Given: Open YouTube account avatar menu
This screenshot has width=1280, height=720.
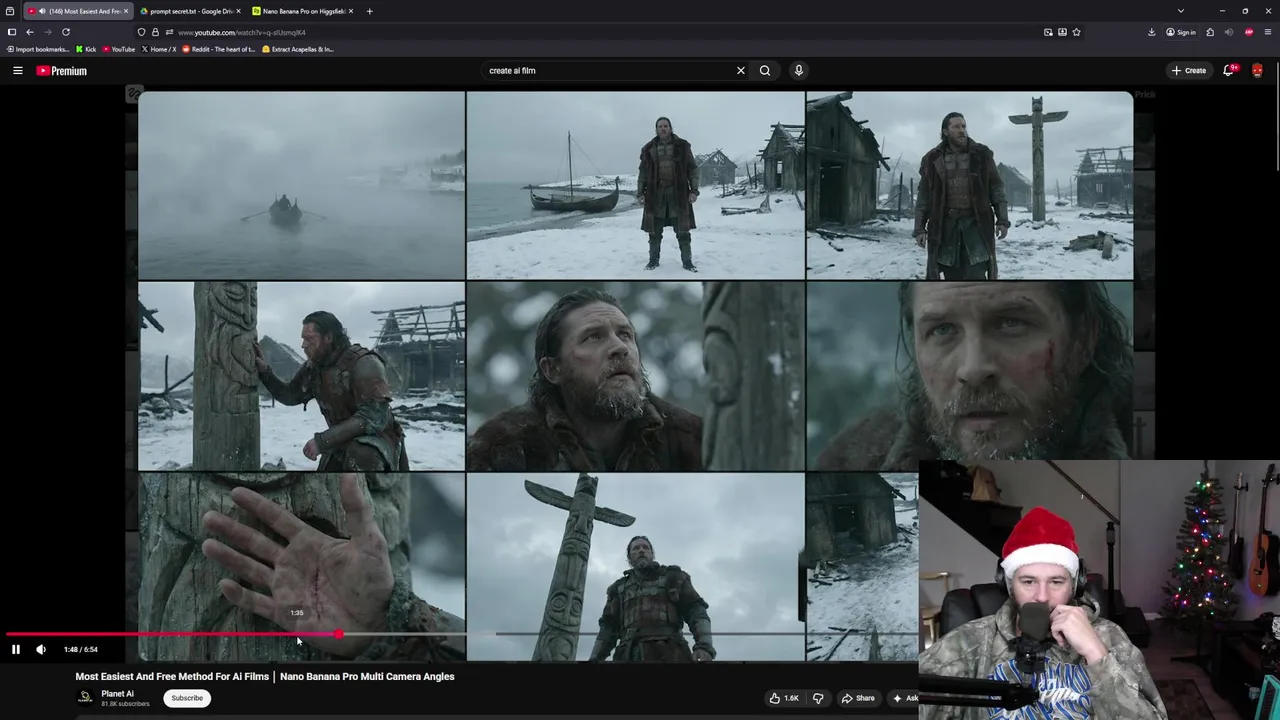Looking at the screenshot, I should click(x=1257, y=71).
